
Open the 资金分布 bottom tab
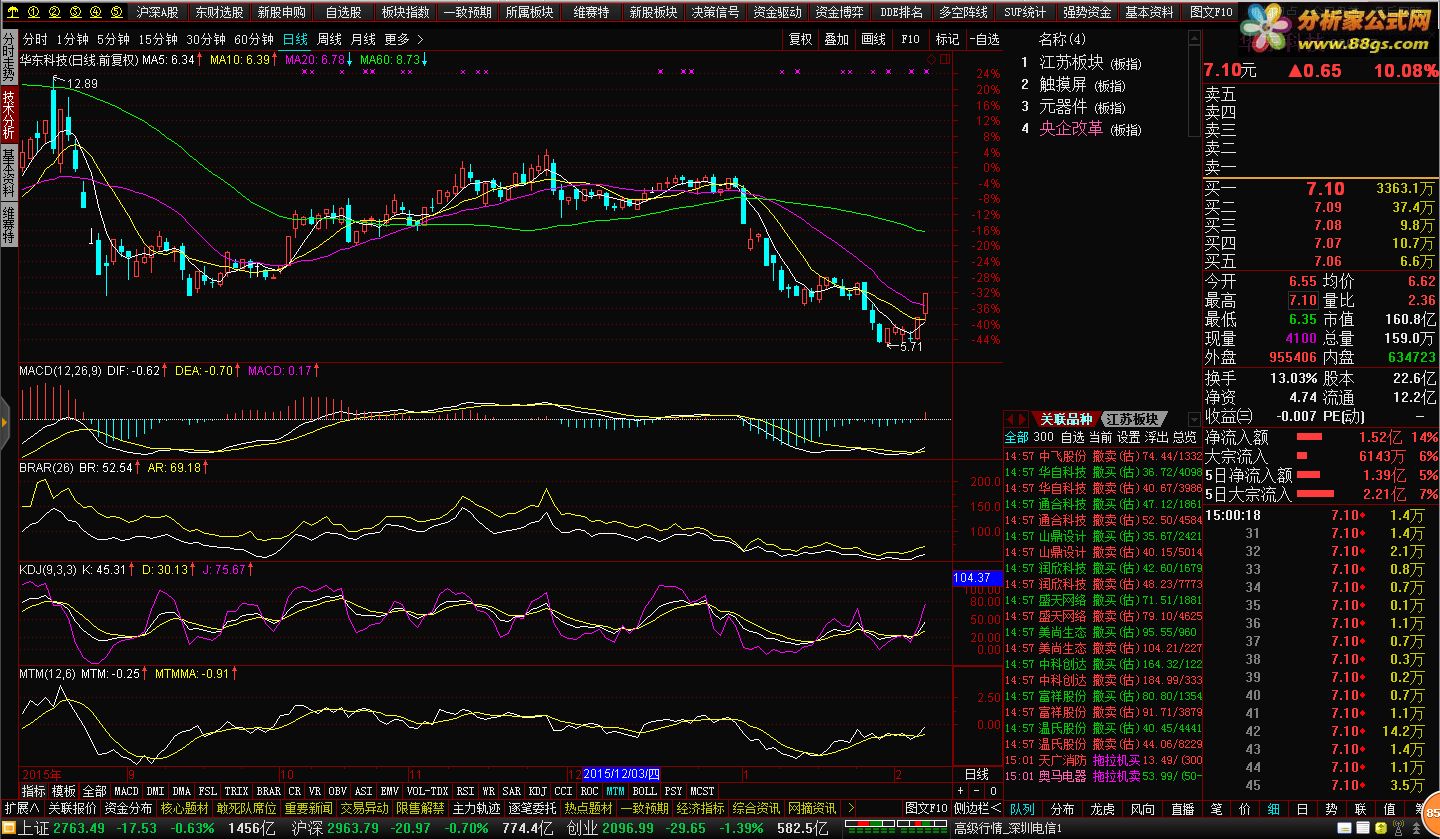tap(128, 808)
